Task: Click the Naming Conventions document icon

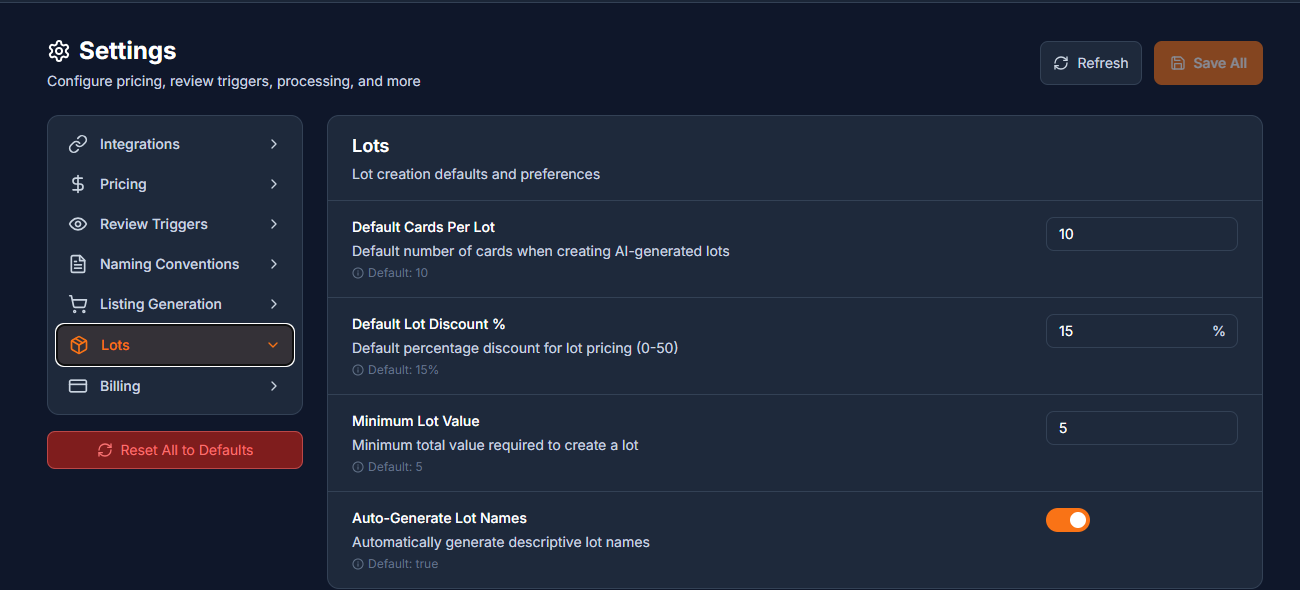Action: tap(78, 264)
